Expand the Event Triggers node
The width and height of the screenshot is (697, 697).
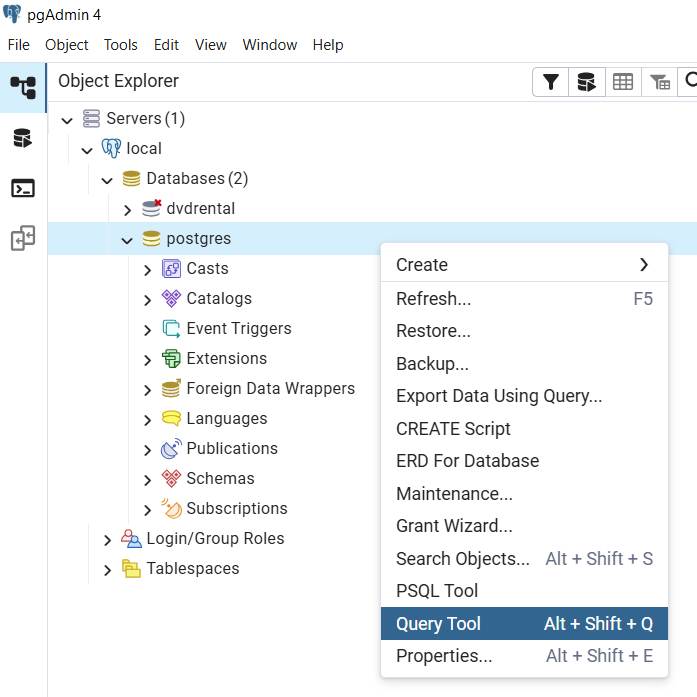click(148, 330)
